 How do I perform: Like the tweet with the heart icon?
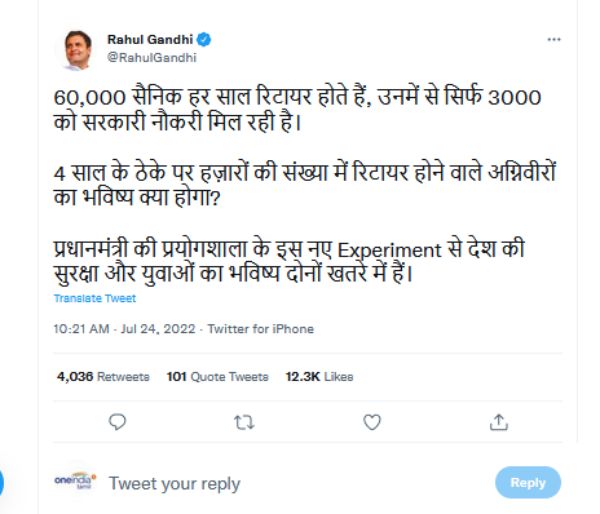[372, 422]
